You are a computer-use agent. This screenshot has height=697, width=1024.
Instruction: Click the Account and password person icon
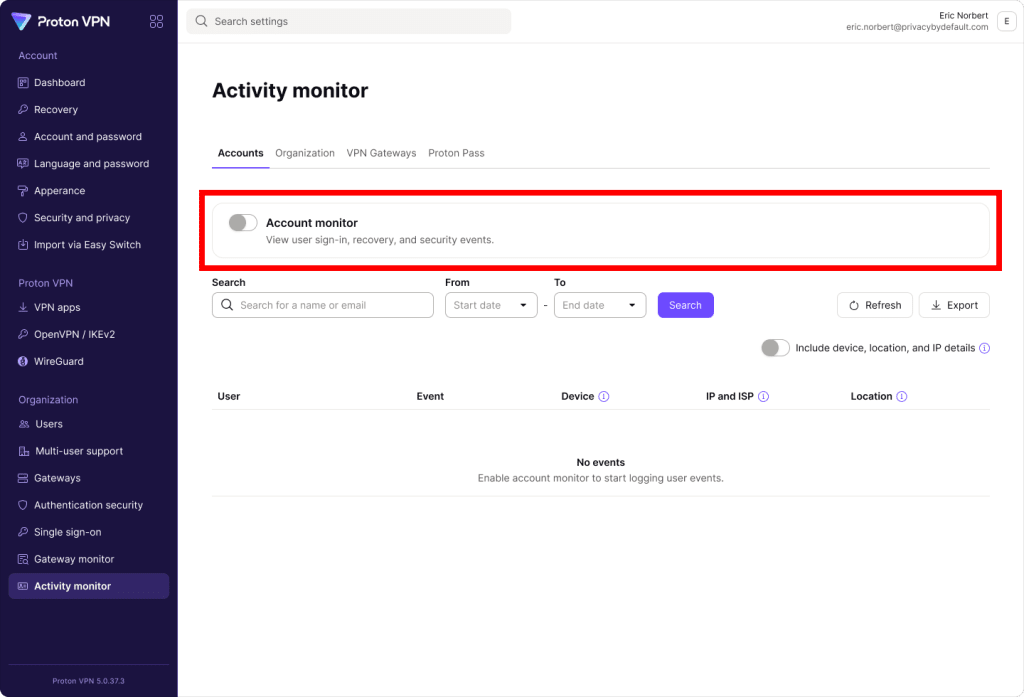tap(23, 137)
